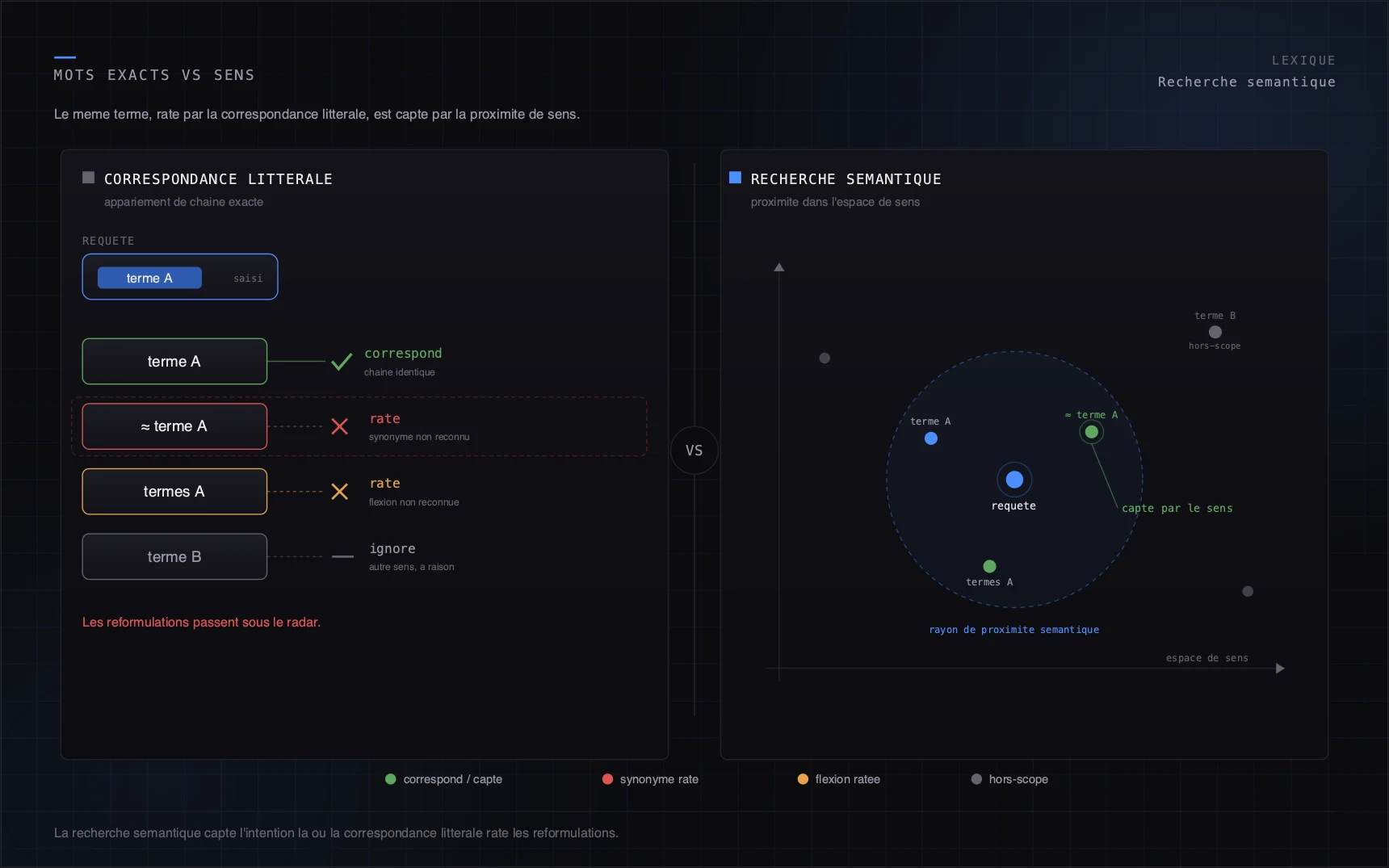Select the red ≈ terme A result box
This screenshot has width=1389, height=868.
[174, 426]
